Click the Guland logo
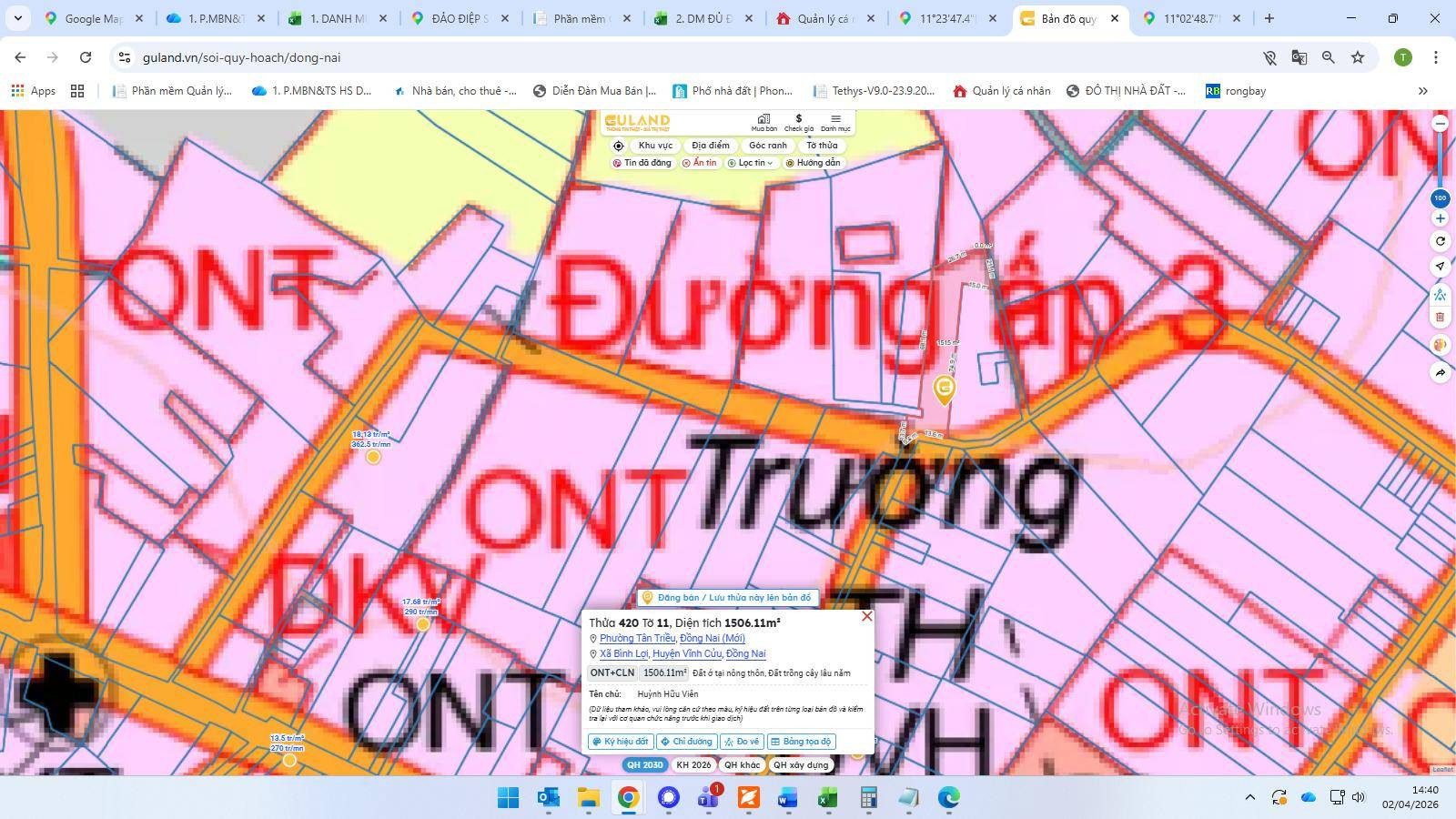1456x819 pixels. point(637,122)
